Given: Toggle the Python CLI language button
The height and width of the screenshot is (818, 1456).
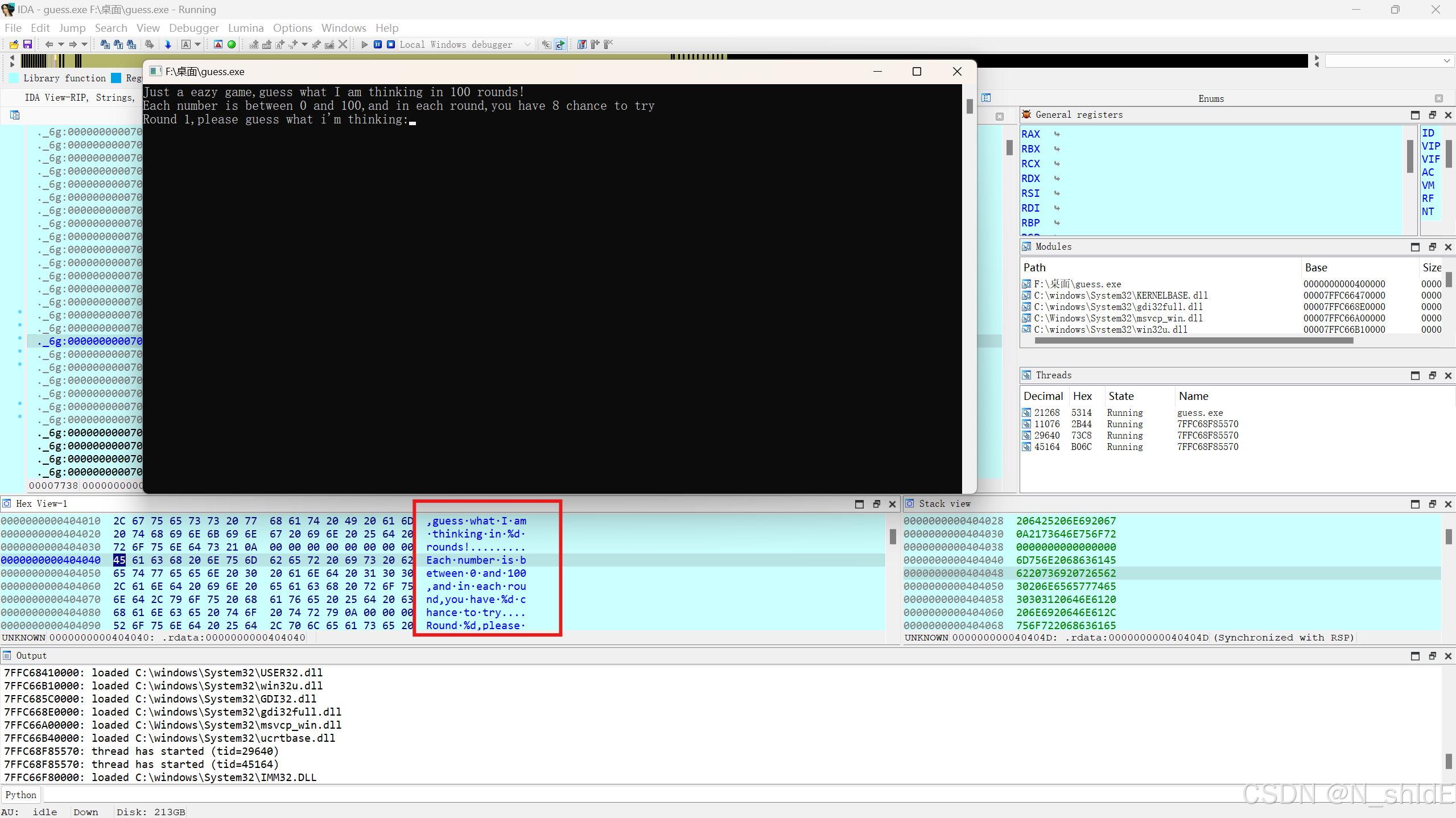Looking at the screenshot, I should (20, 794).
